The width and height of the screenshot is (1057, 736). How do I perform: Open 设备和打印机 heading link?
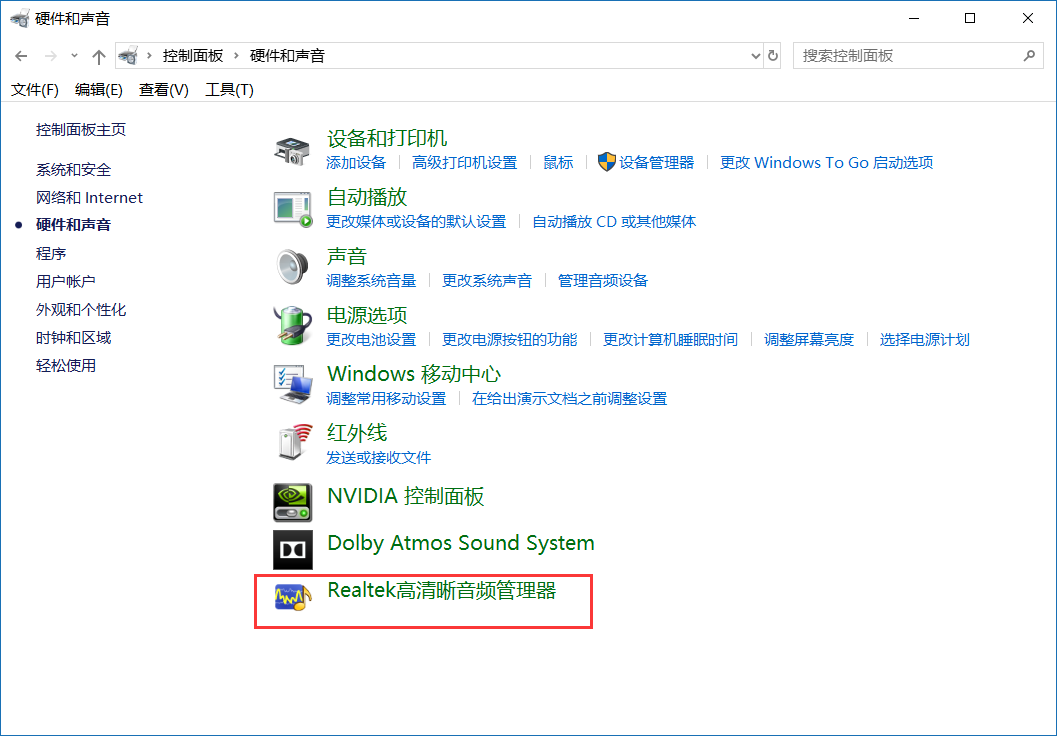[x=387, y=138]
